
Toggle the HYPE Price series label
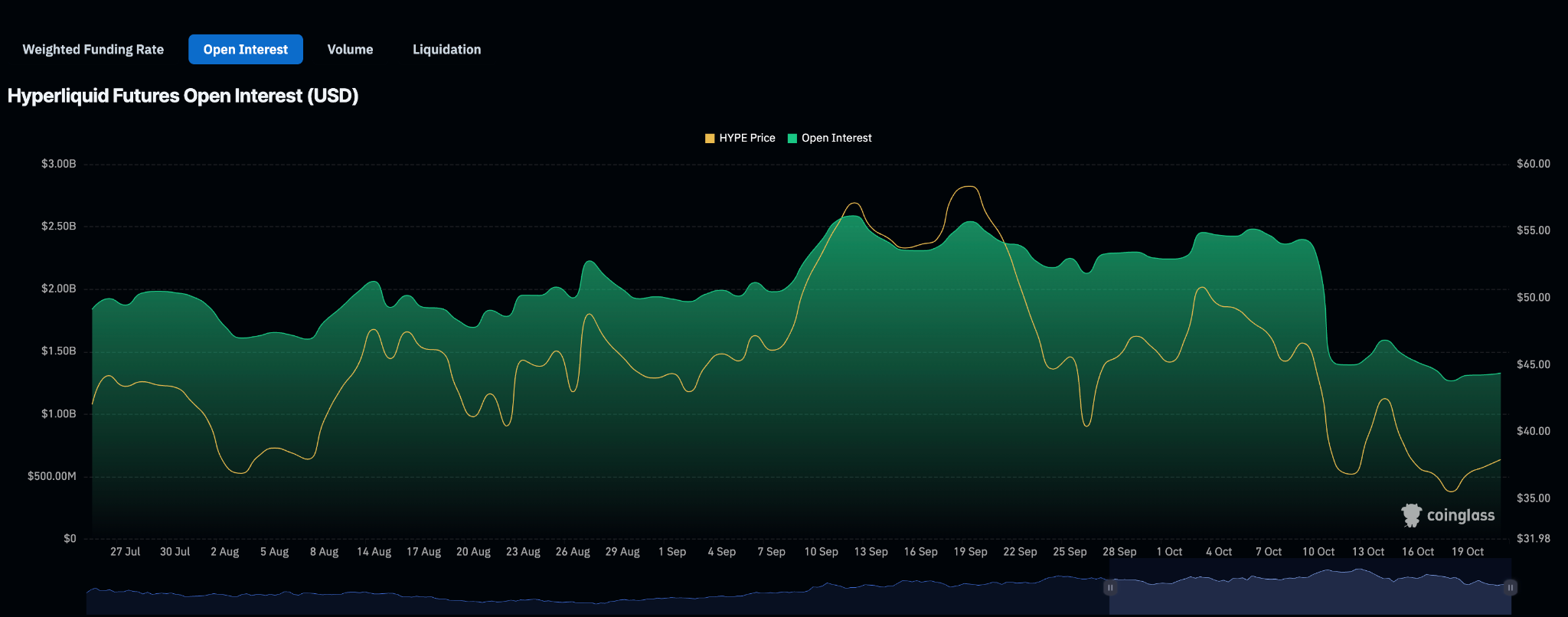tap(746, 139)
